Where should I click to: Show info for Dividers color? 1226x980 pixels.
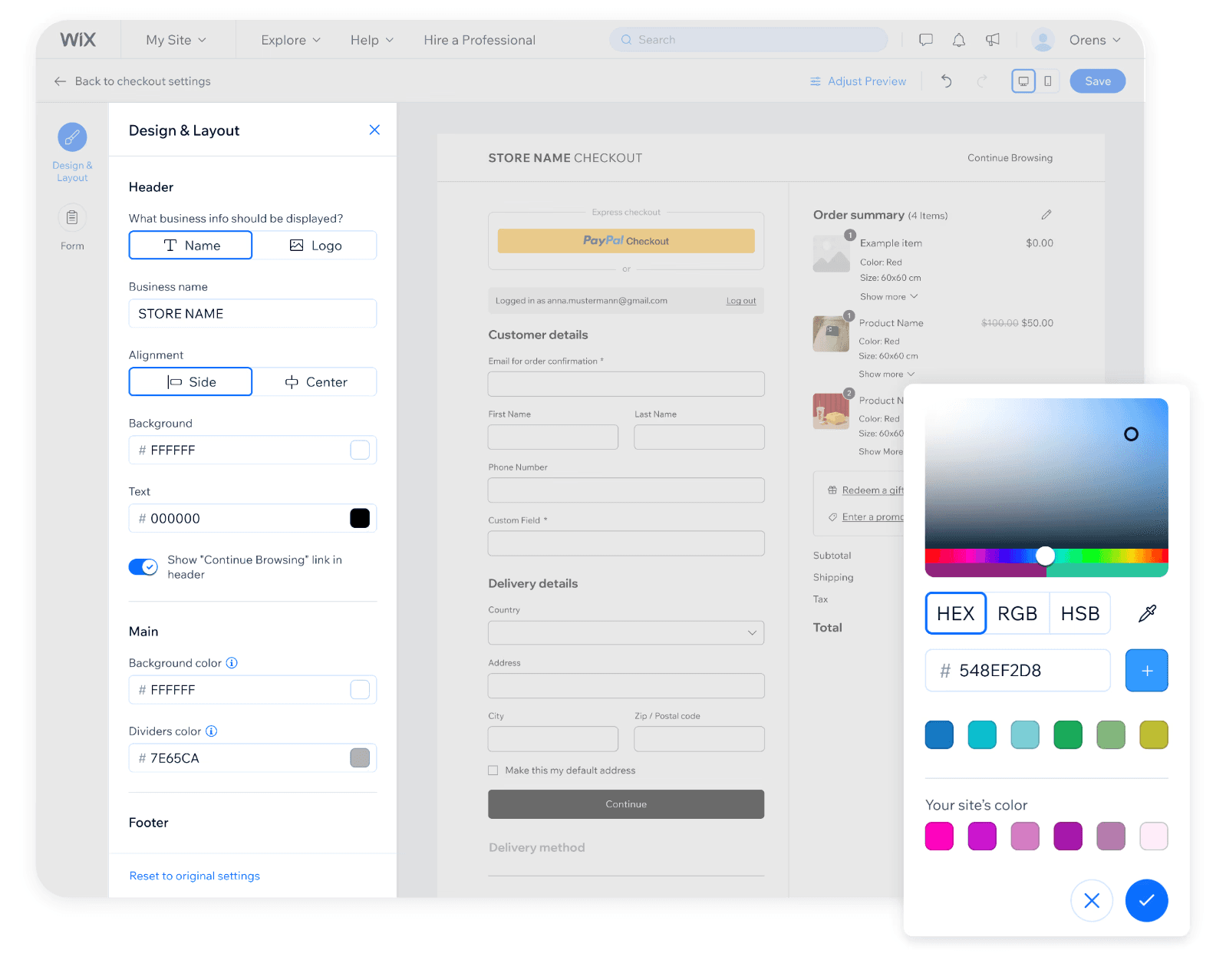coord(212,731)
